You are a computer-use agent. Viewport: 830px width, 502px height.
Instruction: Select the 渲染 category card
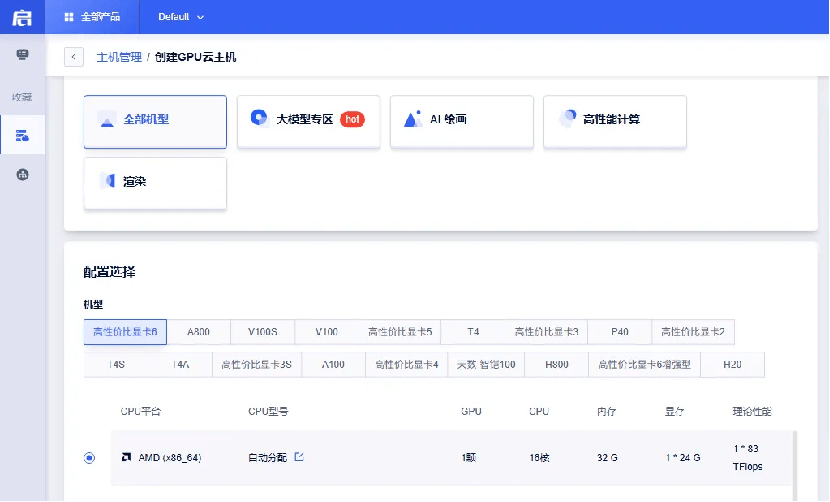(x=155, y=183)
